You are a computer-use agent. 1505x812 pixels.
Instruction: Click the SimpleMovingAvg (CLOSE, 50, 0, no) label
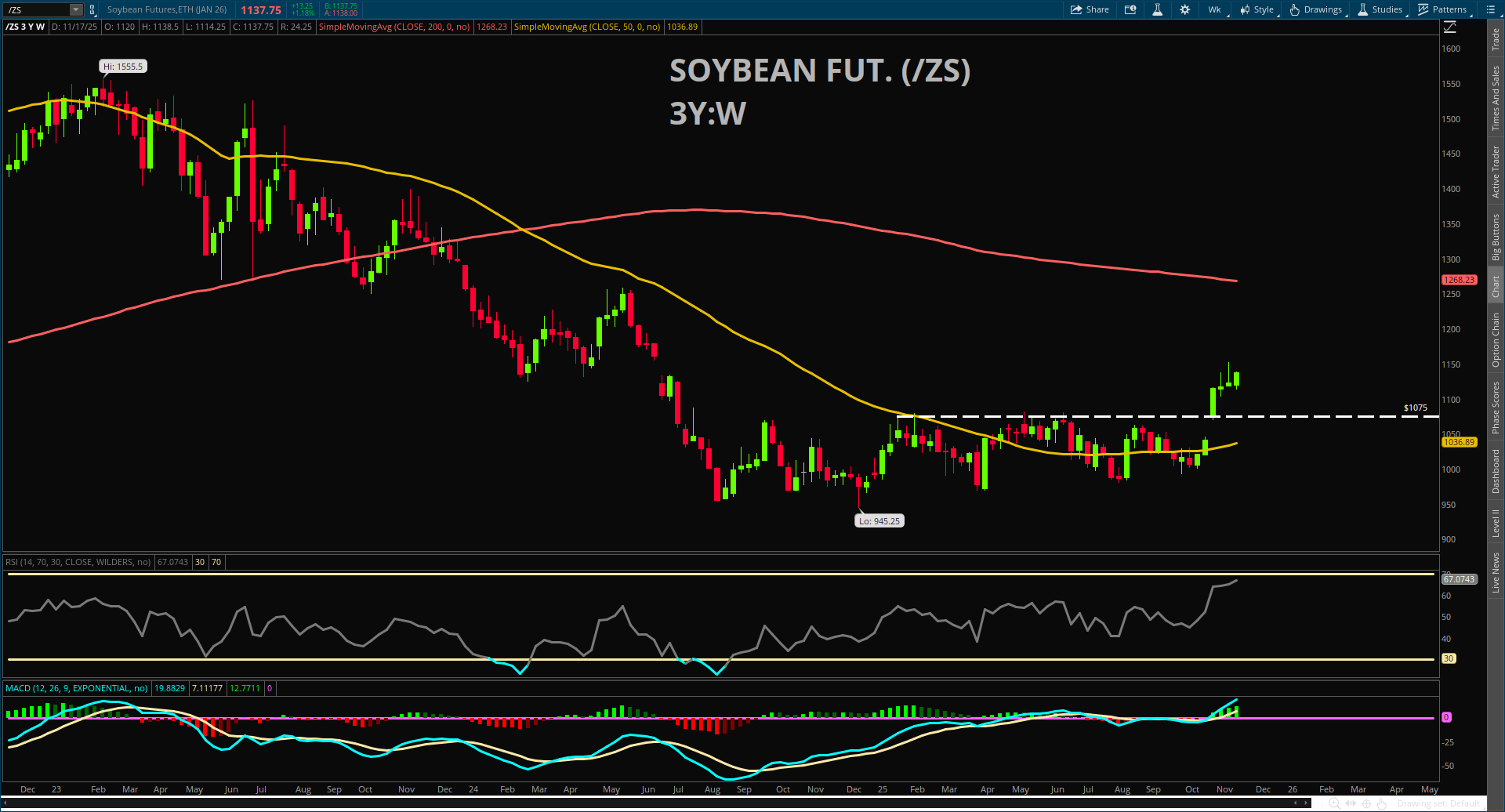coord(587,27)
